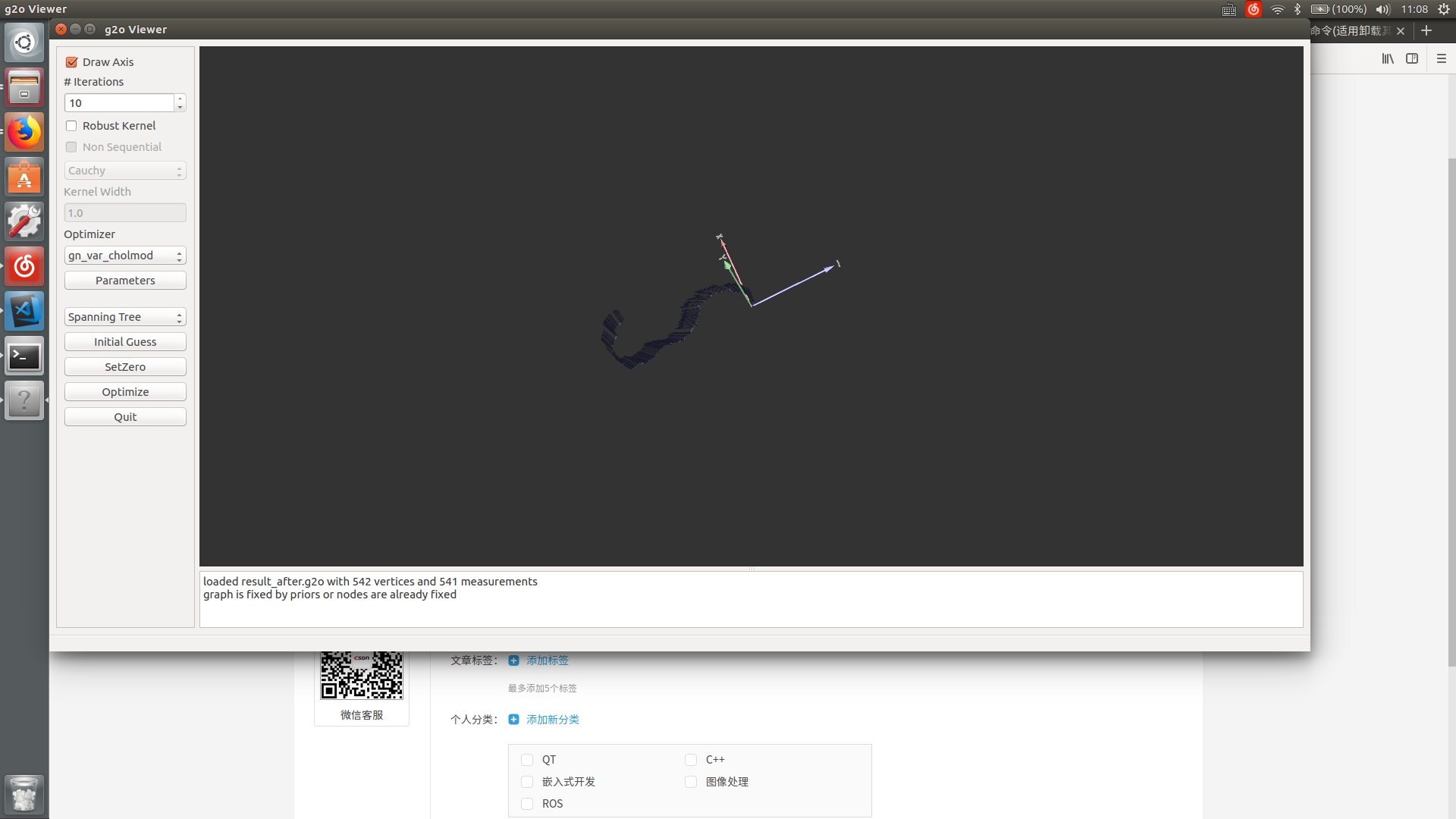Open the Terminal from the dock
Screen dimensions: 1456x819
[x=24, y=356]
